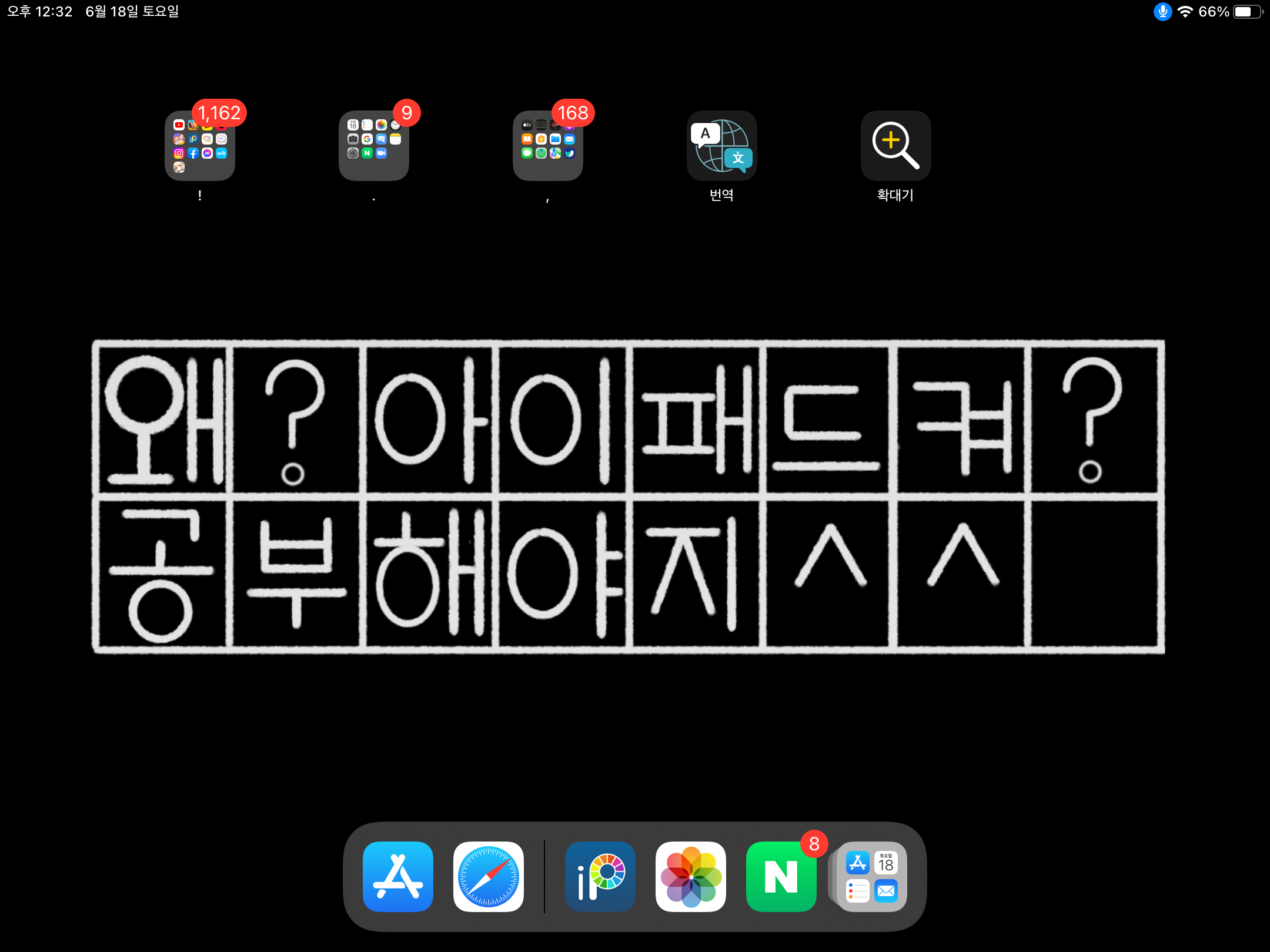1270x952 pixels.
Task: Launch ibis Paint app in dock
Action: (600, 877)
